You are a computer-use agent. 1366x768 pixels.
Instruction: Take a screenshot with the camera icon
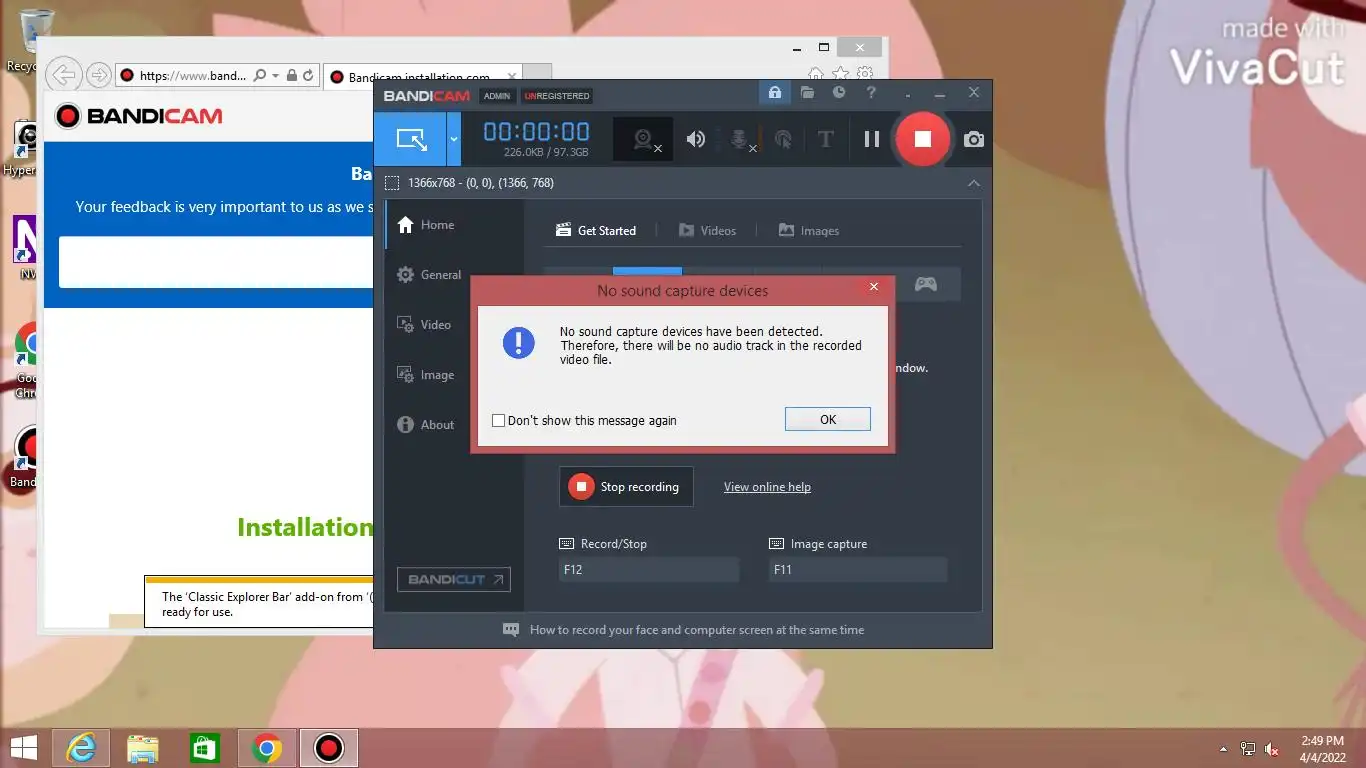(x=973, y=139)
